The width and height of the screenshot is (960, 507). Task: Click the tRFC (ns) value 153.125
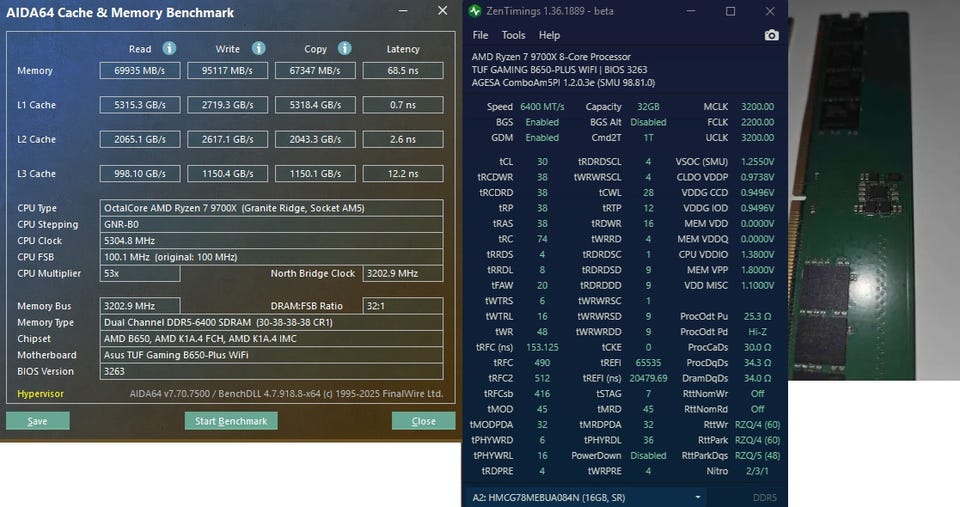click(542, 347)
